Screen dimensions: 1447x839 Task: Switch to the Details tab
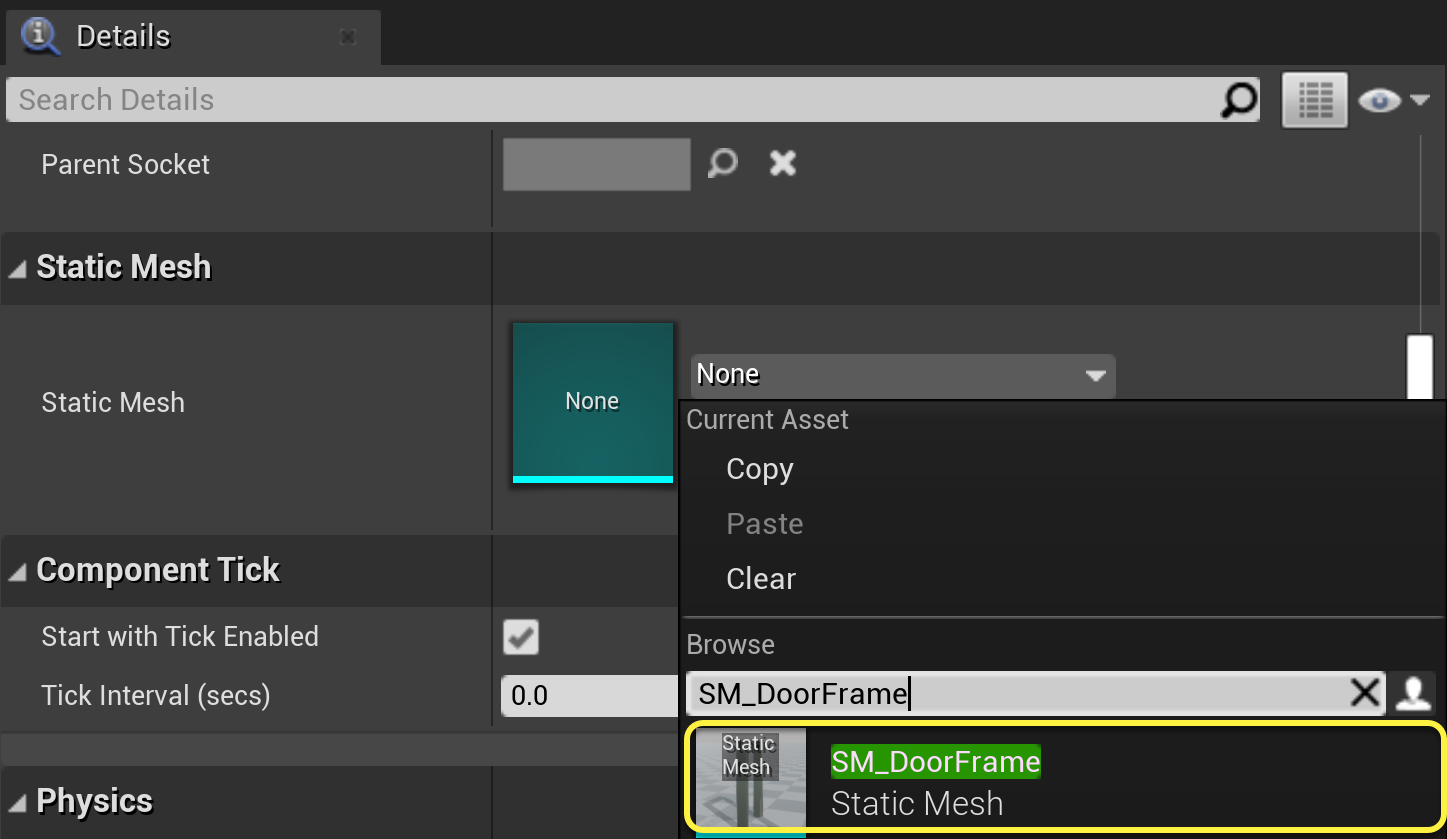[x=123, y=37]
